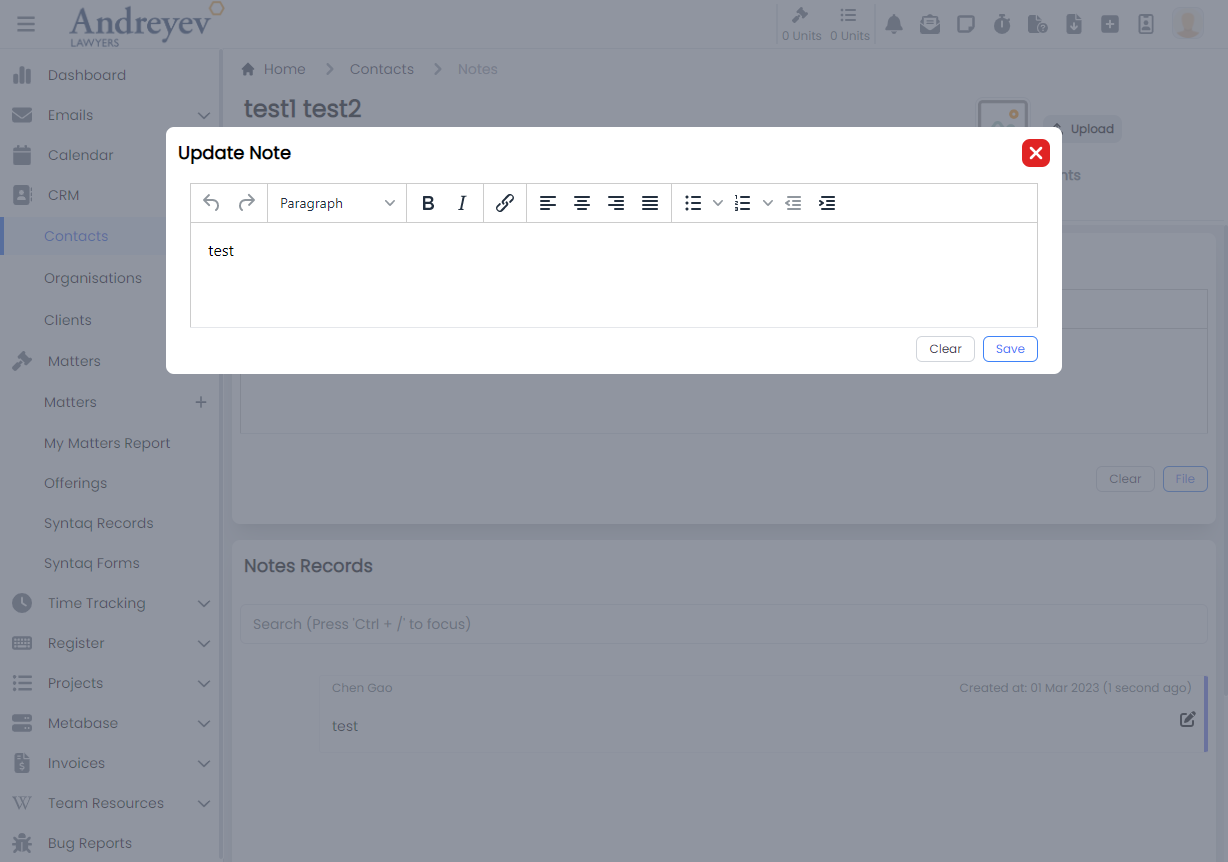Align text right in the editor
The image size is (1228, 862).
coord(616,203)
